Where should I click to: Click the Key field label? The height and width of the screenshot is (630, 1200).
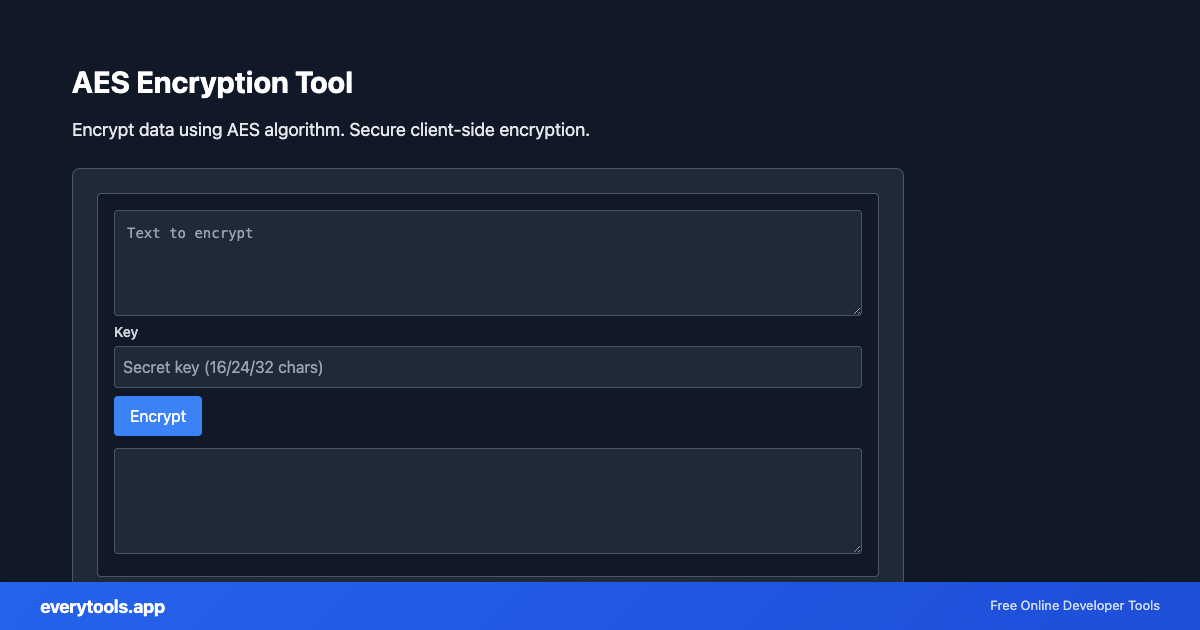126,332
